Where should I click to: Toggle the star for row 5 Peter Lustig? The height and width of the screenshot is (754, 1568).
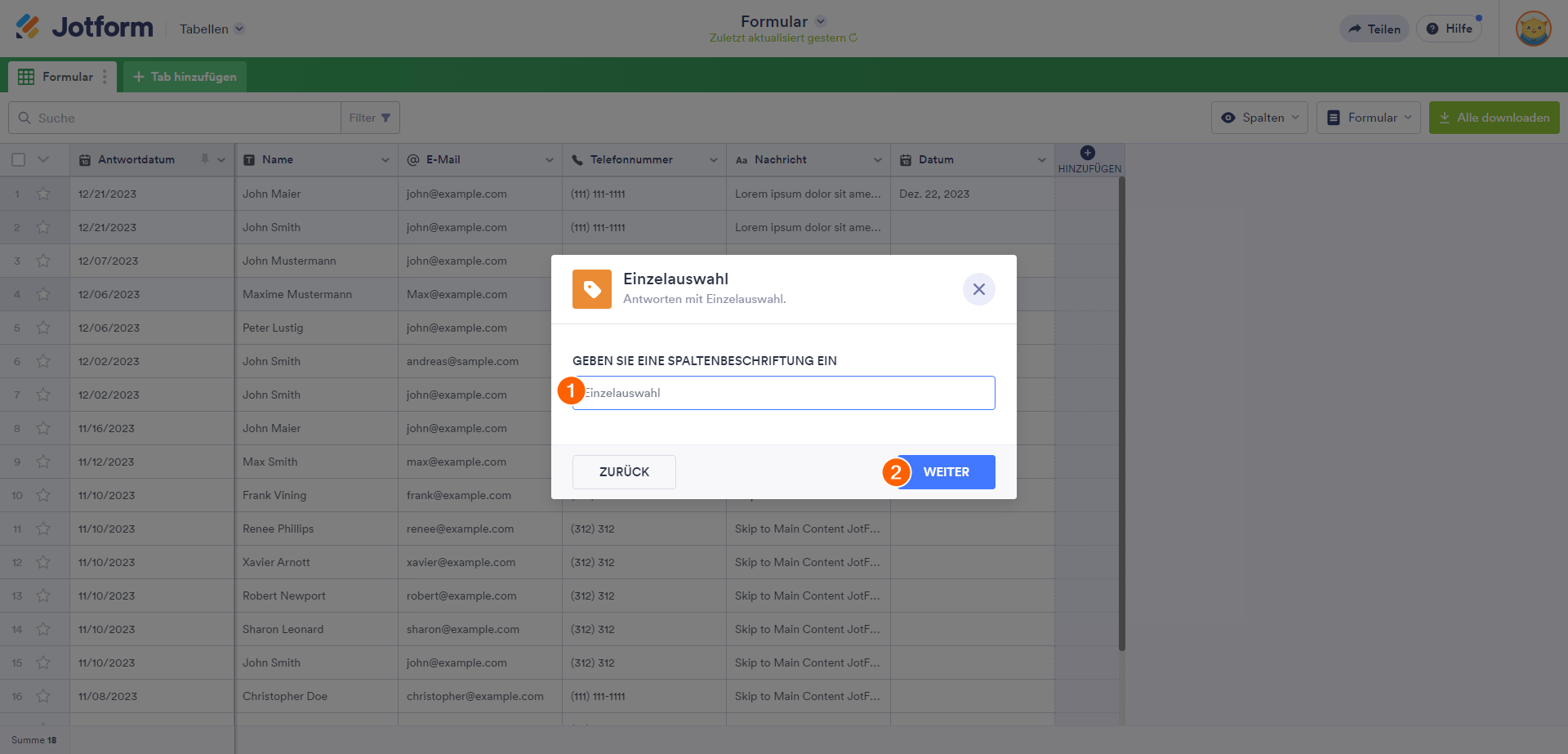(43, 328)
